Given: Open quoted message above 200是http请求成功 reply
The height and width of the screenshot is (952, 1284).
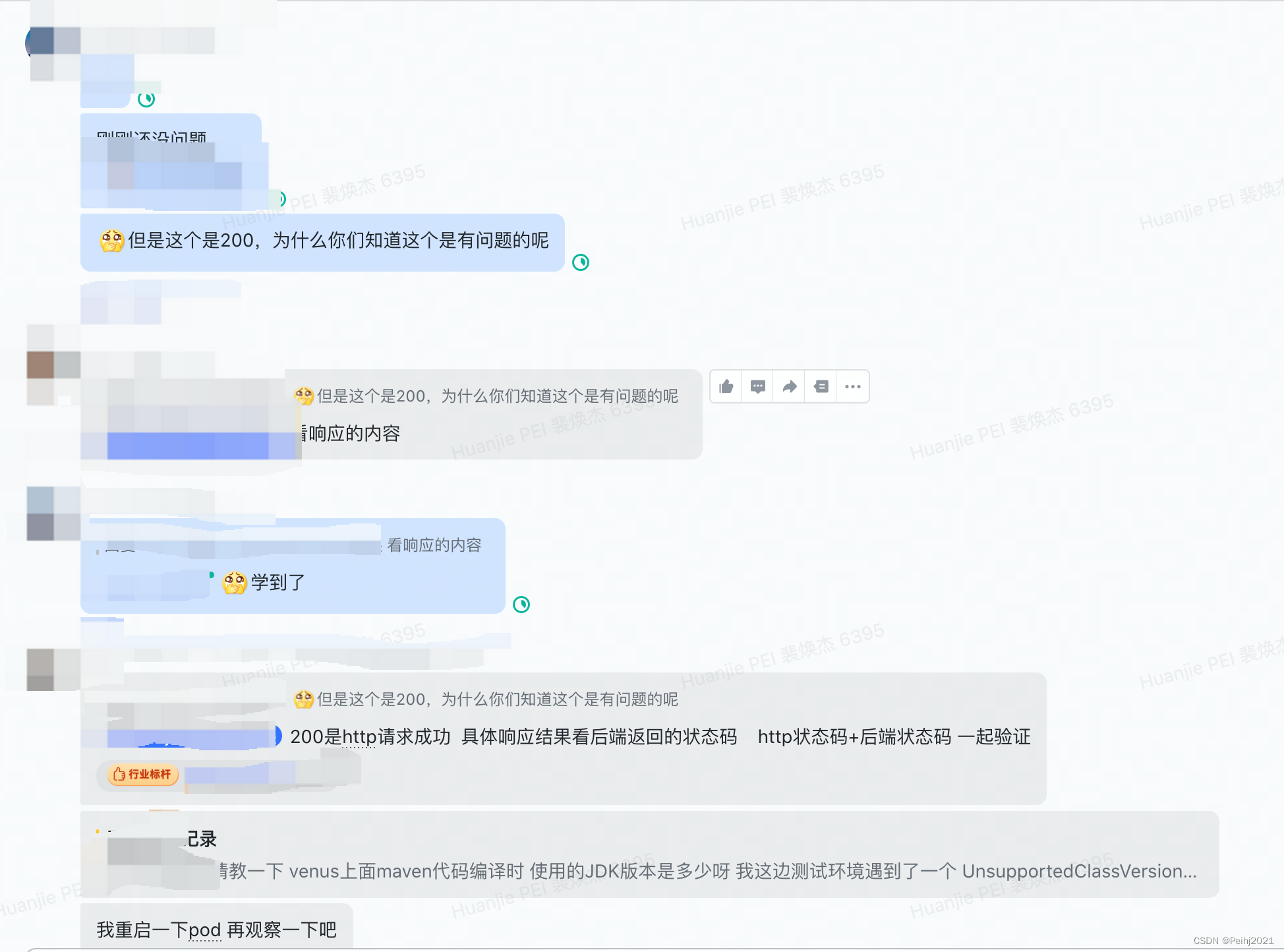Looking at the screenshot, I should click(488, 699).
